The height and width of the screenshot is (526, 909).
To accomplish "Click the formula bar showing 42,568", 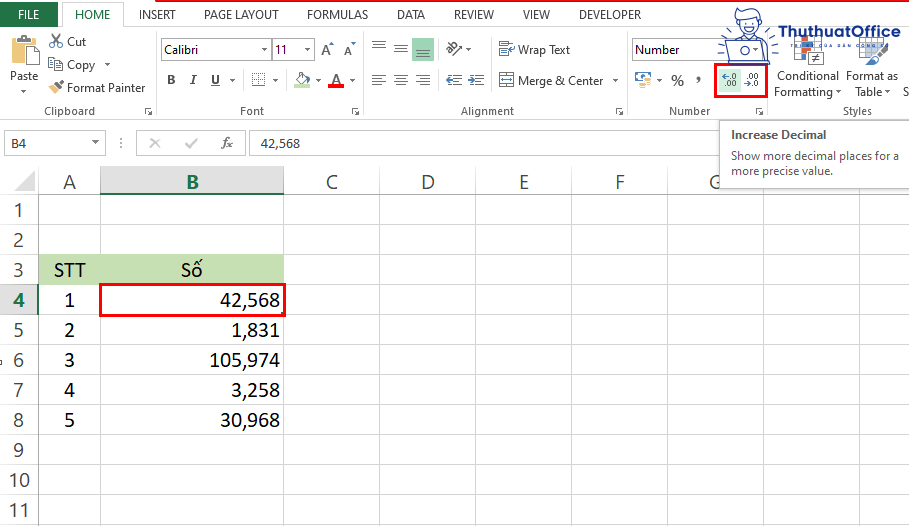I will coord(484,143).
